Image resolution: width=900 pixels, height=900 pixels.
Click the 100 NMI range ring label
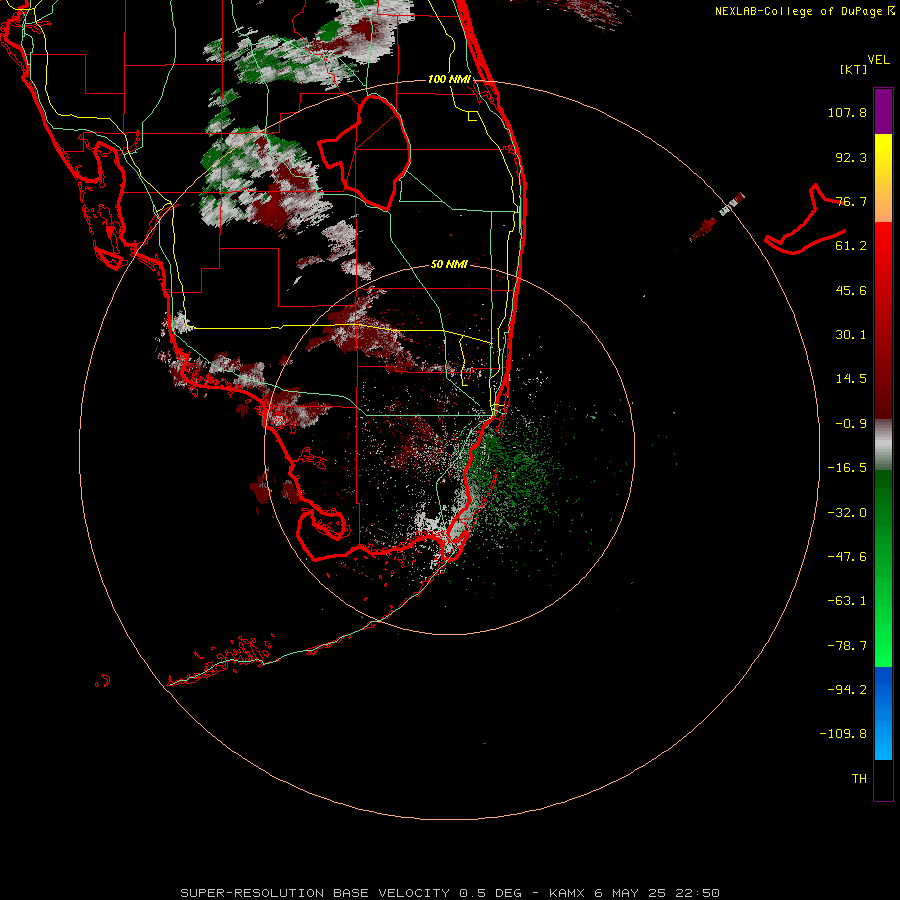(449, 79)
